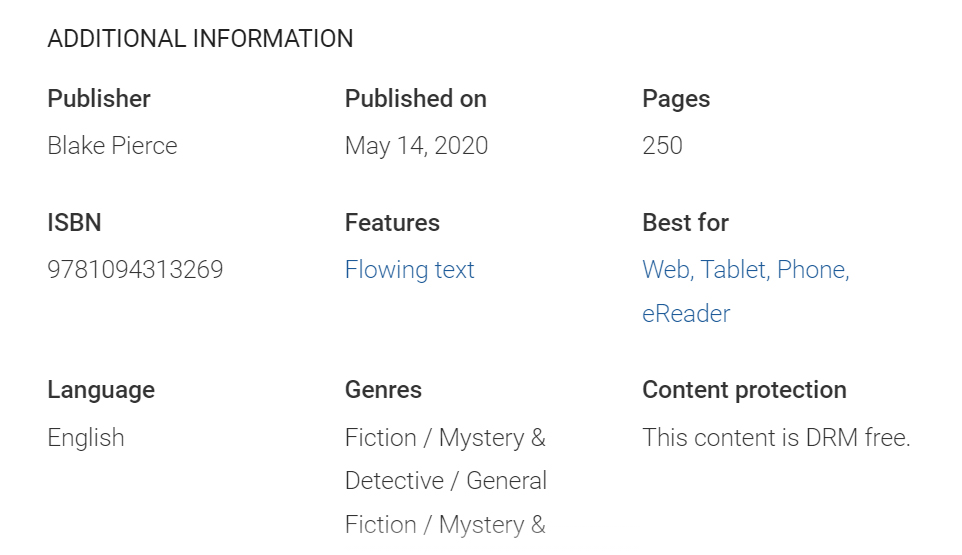Click the Published on label

coord(415,99)
